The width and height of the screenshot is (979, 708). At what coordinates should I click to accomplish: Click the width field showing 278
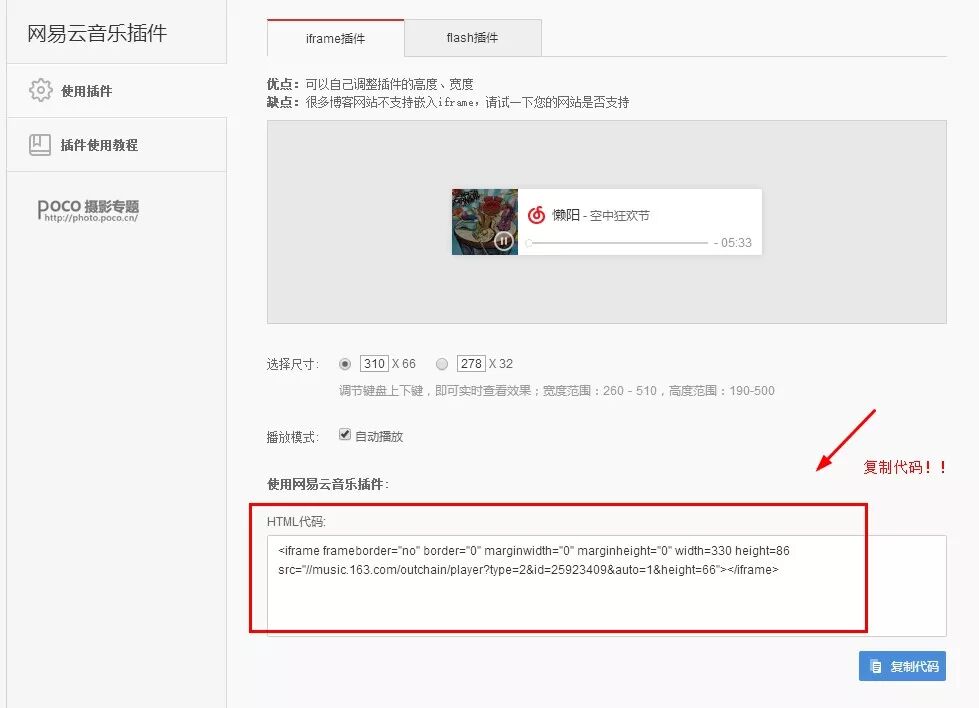point(471,363)
